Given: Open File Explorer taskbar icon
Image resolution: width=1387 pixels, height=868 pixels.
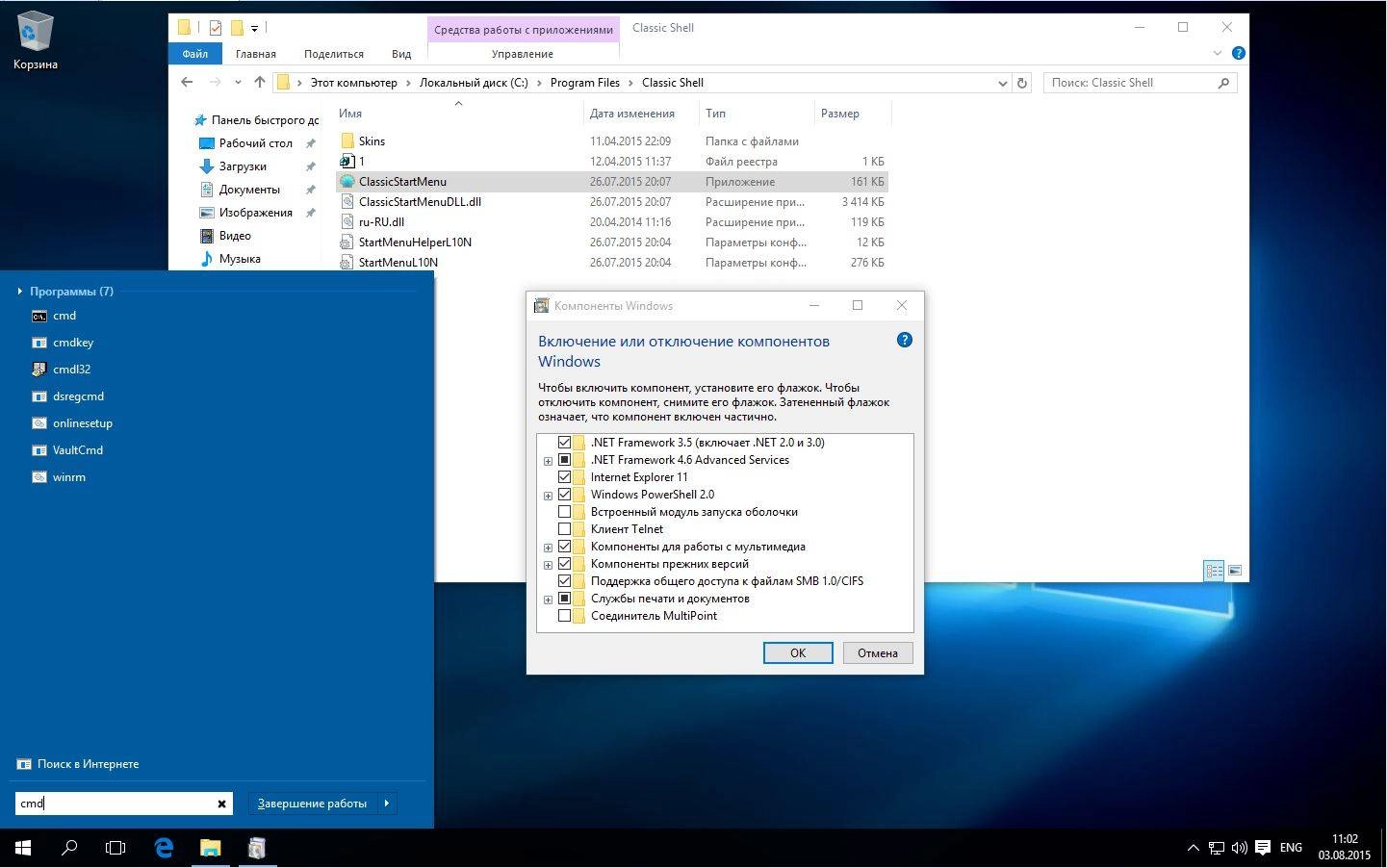Looking at the screenshot, I should (210, 848).
